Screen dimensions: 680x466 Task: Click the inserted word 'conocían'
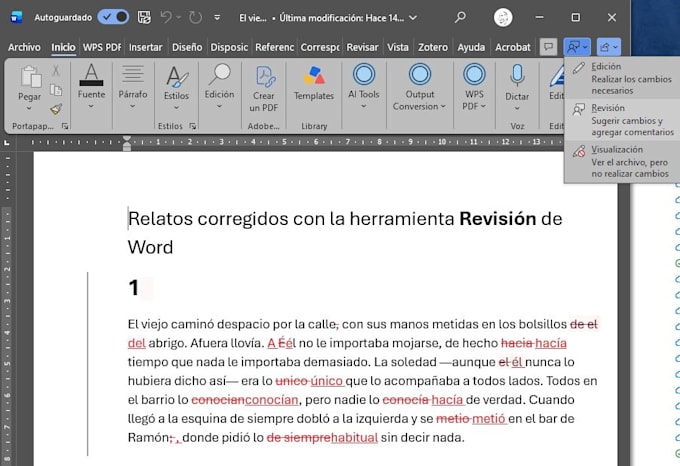(271, 400)
